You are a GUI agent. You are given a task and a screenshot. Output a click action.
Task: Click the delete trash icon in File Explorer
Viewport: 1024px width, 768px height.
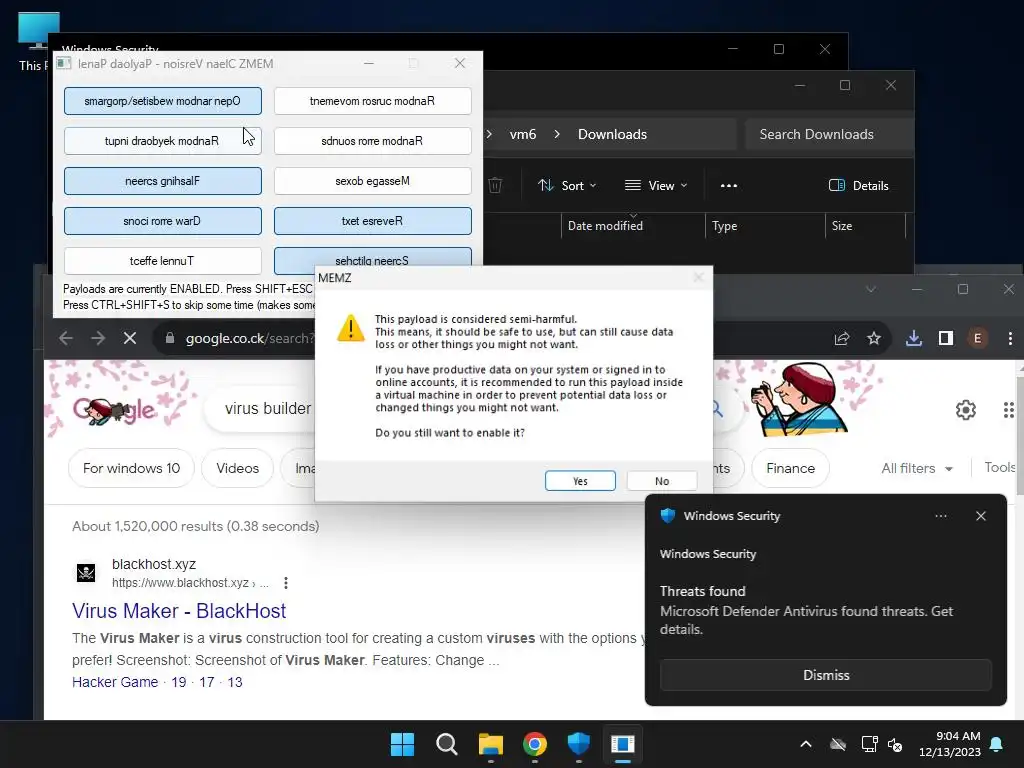coord(495,185)
